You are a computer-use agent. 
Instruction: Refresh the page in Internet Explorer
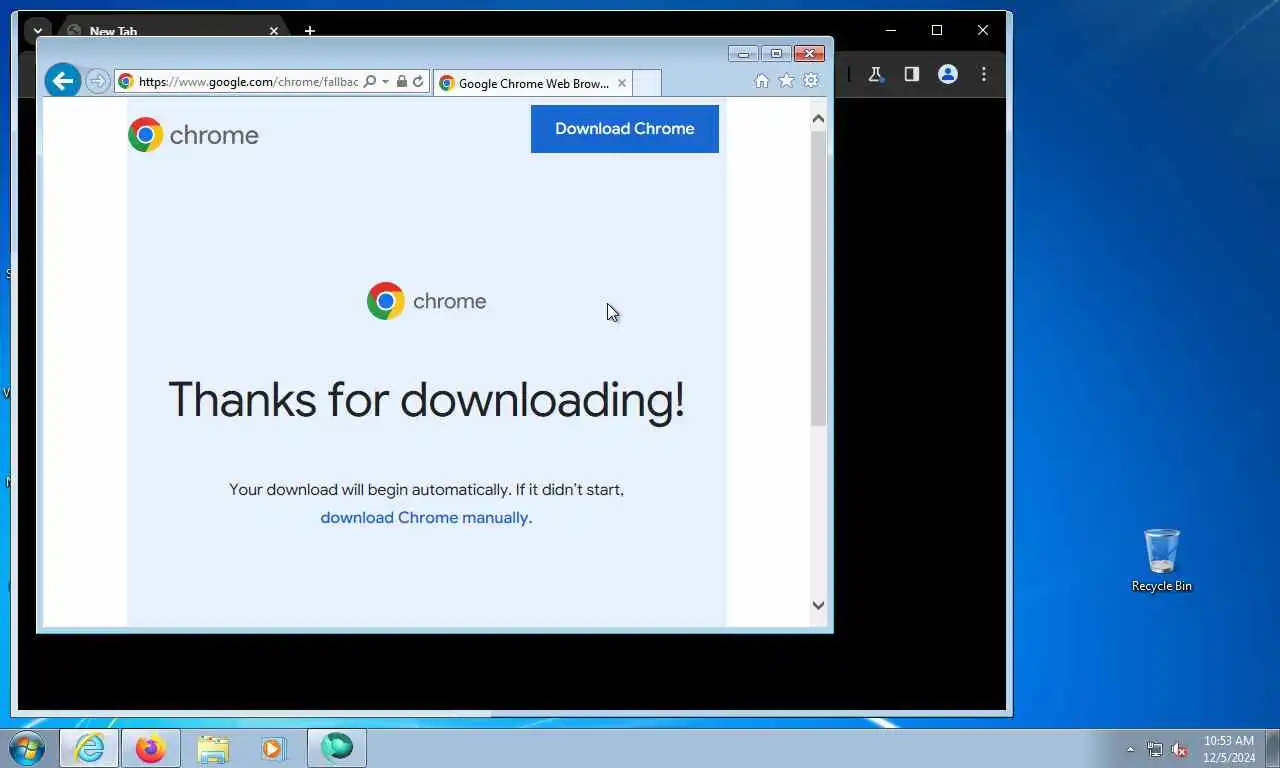tap(418, 82)
